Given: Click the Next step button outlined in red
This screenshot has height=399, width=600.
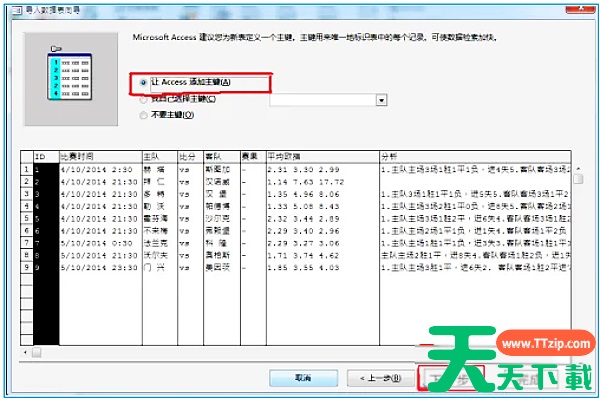Looking at the screenshot, I should pyautogui.click(x=451, y=378).
